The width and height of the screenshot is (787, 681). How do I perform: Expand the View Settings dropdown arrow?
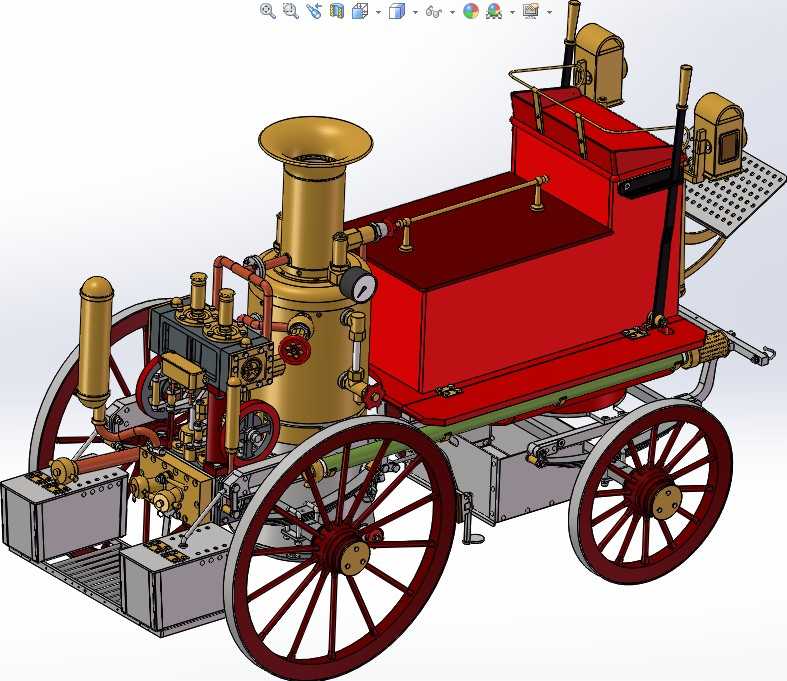click(549, 12)
